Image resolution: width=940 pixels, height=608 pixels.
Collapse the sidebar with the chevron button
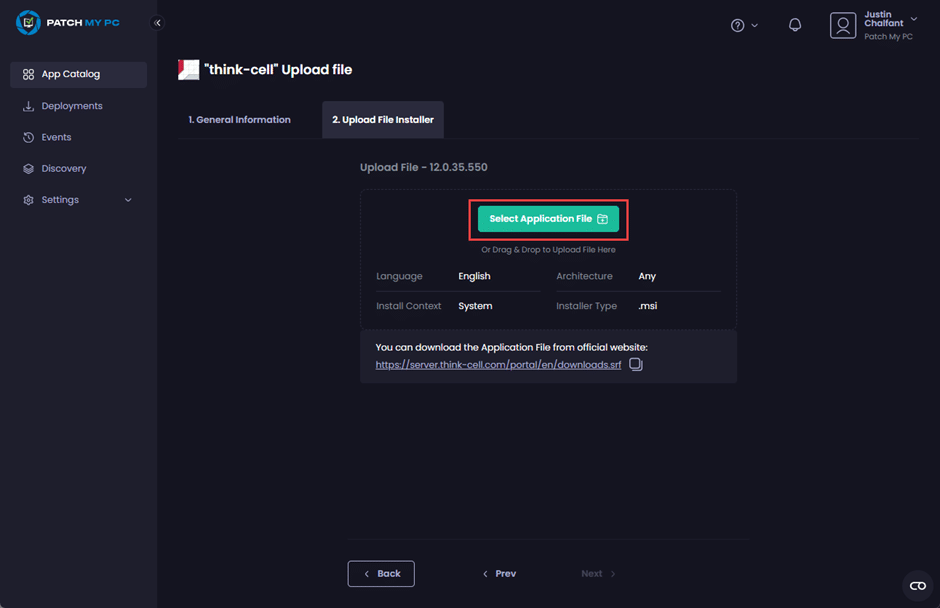tap(157, 23)
